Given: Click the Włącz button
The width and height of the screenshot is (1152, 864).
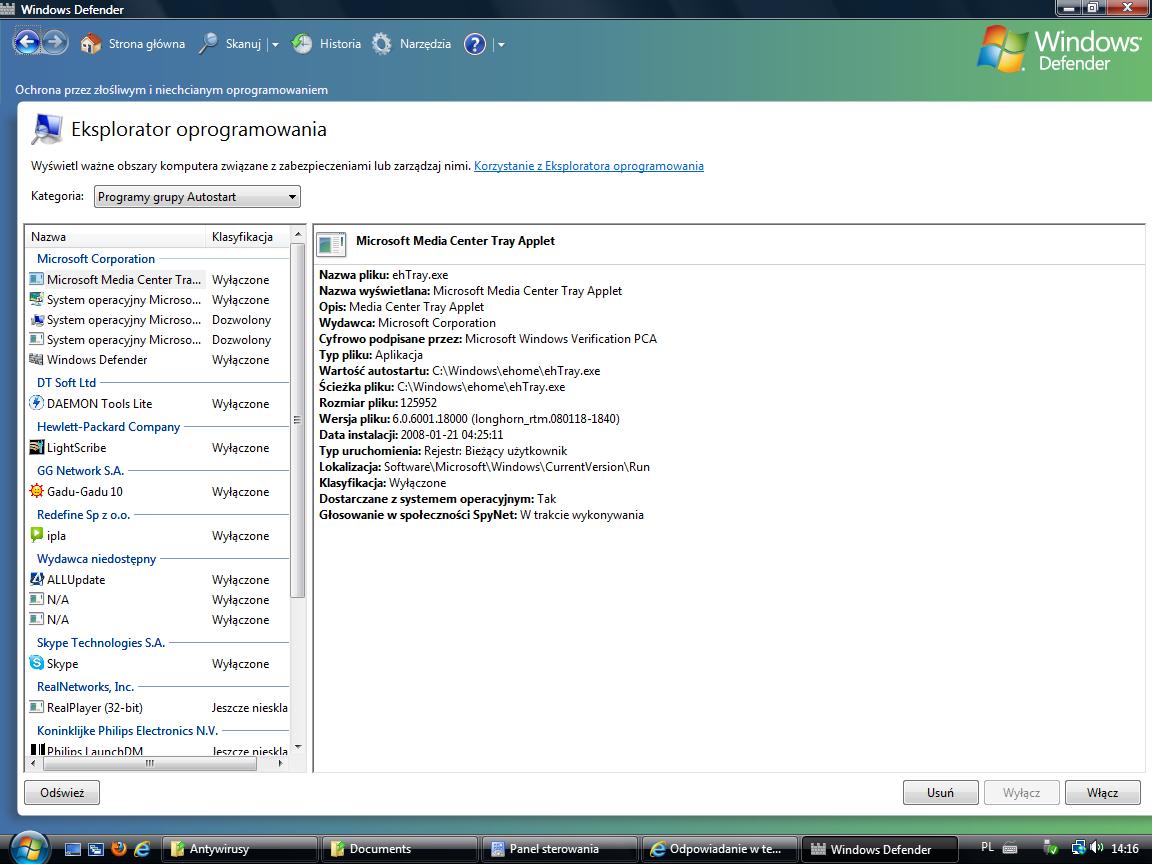Looking at the screenshot, I should click(1102, 793).
